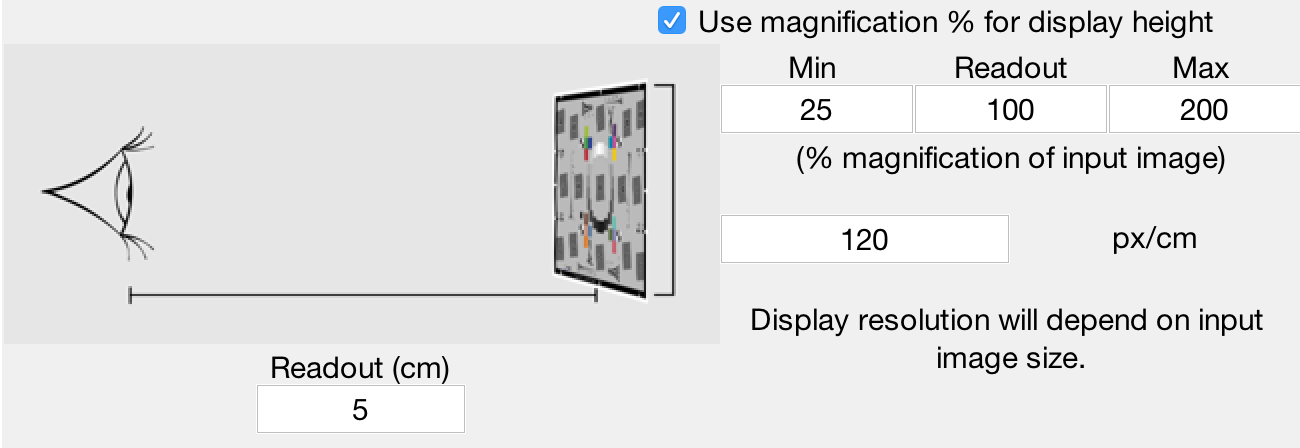Click the right end tick of the distance line
Screen dimensions: 1300x448
pyautogui.click(x=597, y=295)
